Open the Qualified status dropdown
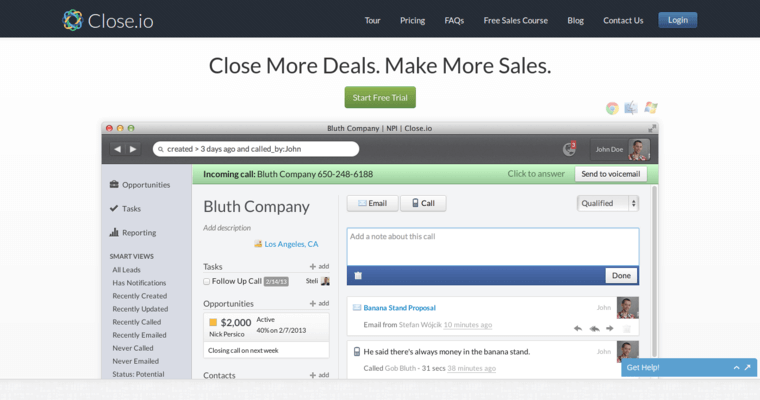Image resolution: width=760 pixels, height=400 pixels. [x=607, y=203]
